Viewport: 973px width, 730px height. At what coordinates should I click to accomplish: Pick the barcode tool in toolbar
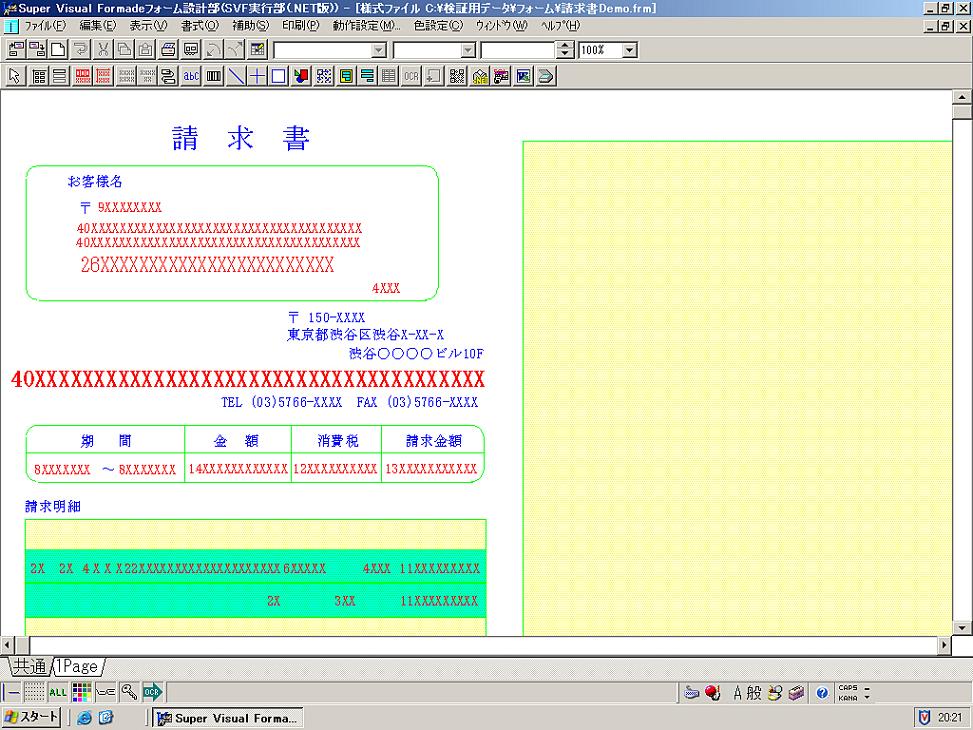pos(214,76)
